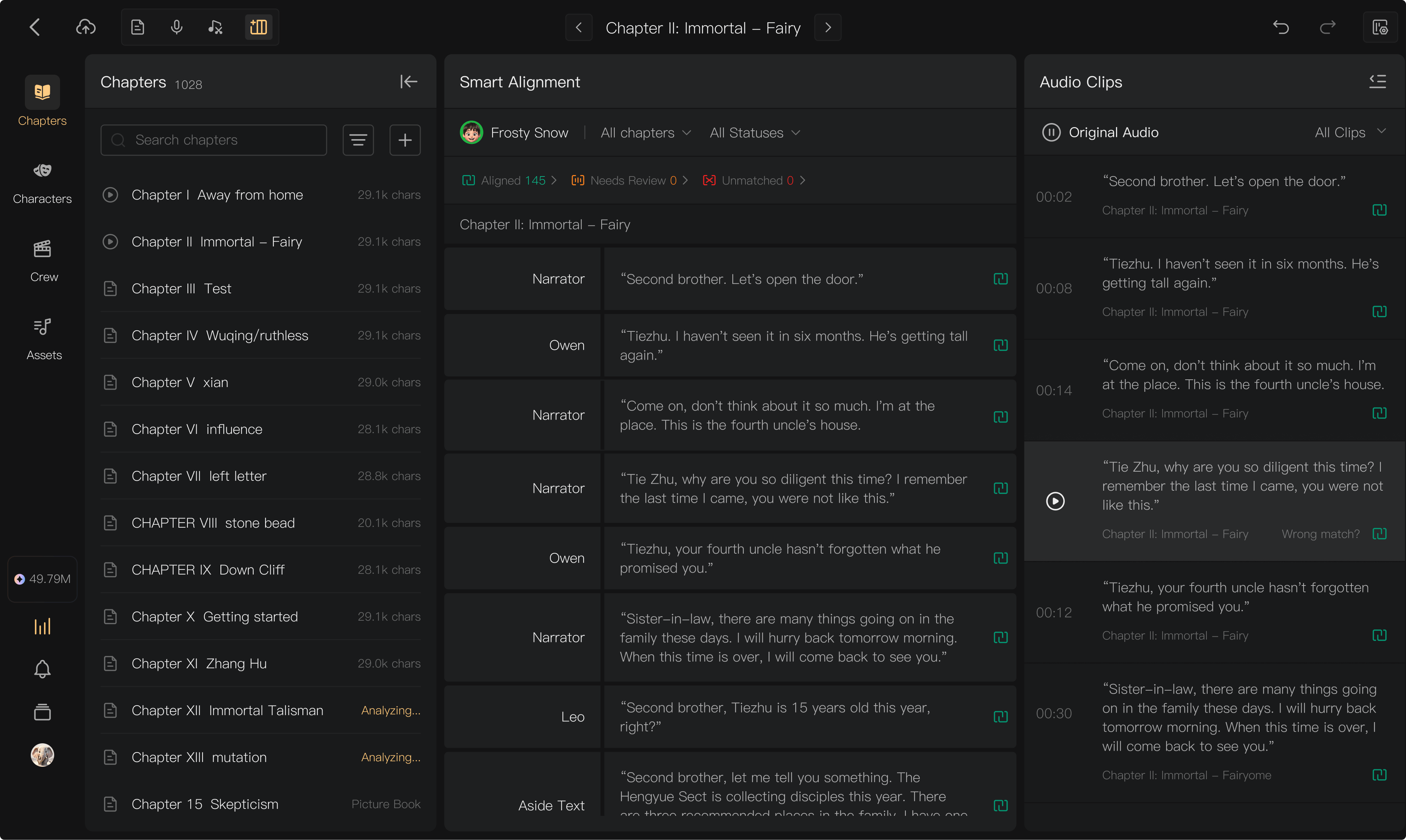This screenshot has width=1406, height=840.
Task: Open the music effects tool
Action: pyautogui.click(x=215, y=27)
